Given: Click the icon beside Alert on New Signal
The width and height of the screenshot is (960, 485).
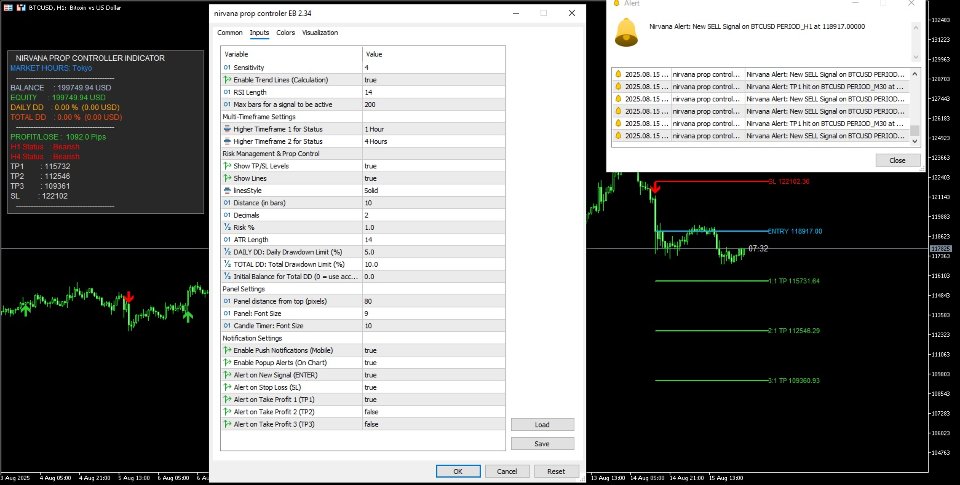Looking at the screenshot, I should (x=227, y=375).
